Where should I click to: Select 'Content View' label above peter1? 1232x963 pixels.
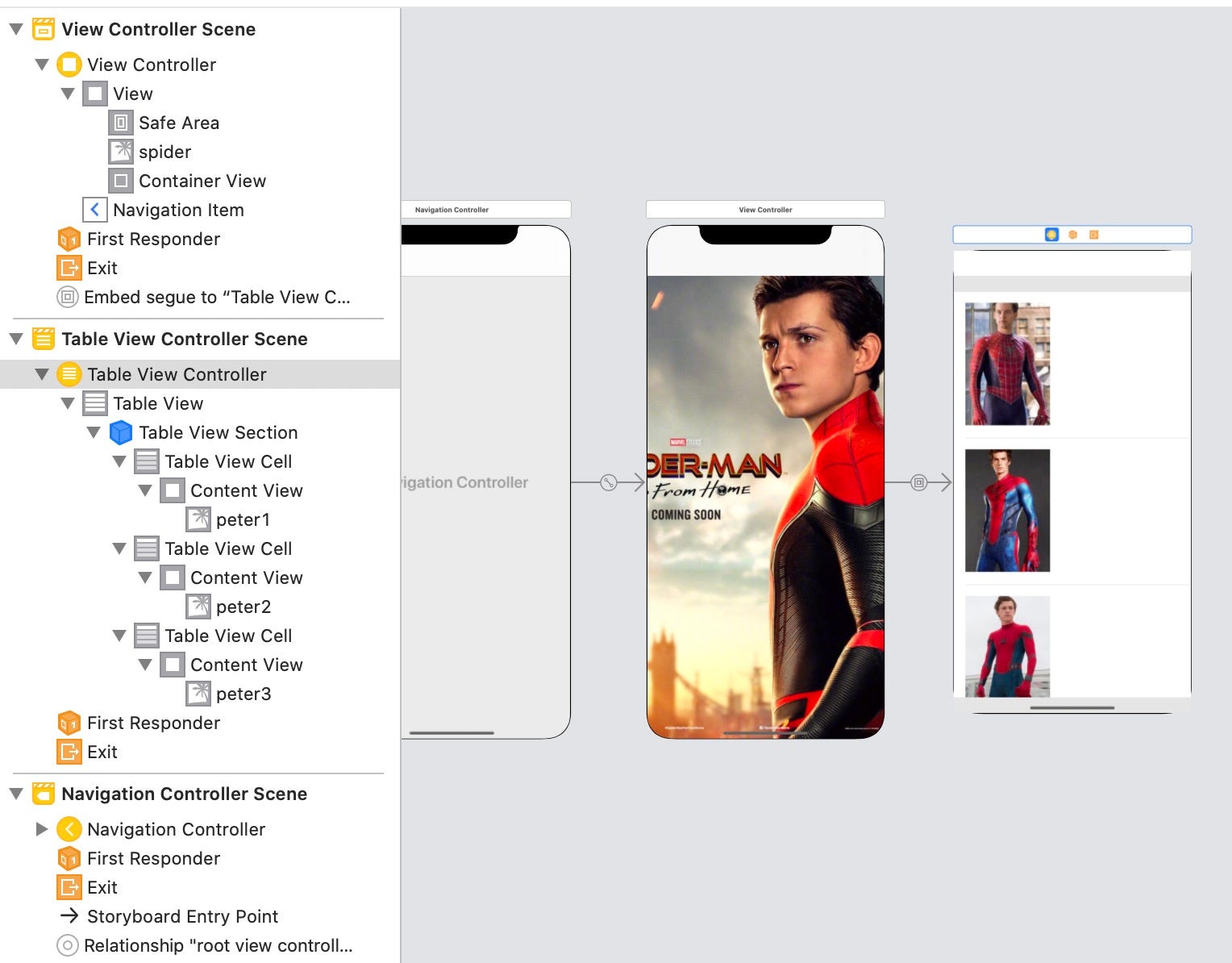pos(247,490)
